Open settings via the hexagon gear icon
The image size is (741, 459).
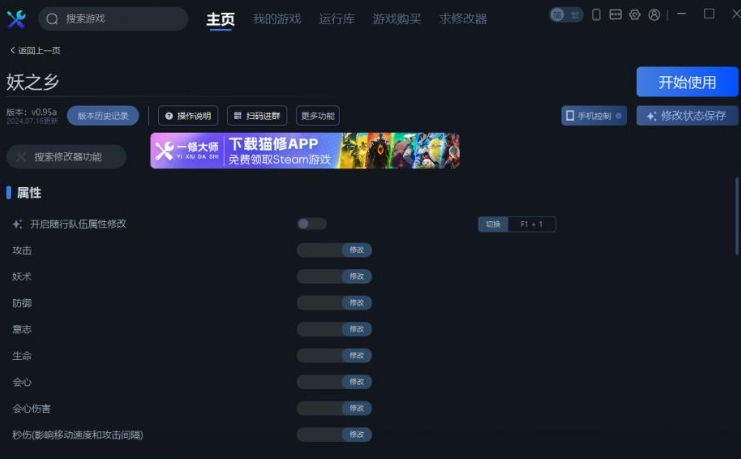click(635, 15)
